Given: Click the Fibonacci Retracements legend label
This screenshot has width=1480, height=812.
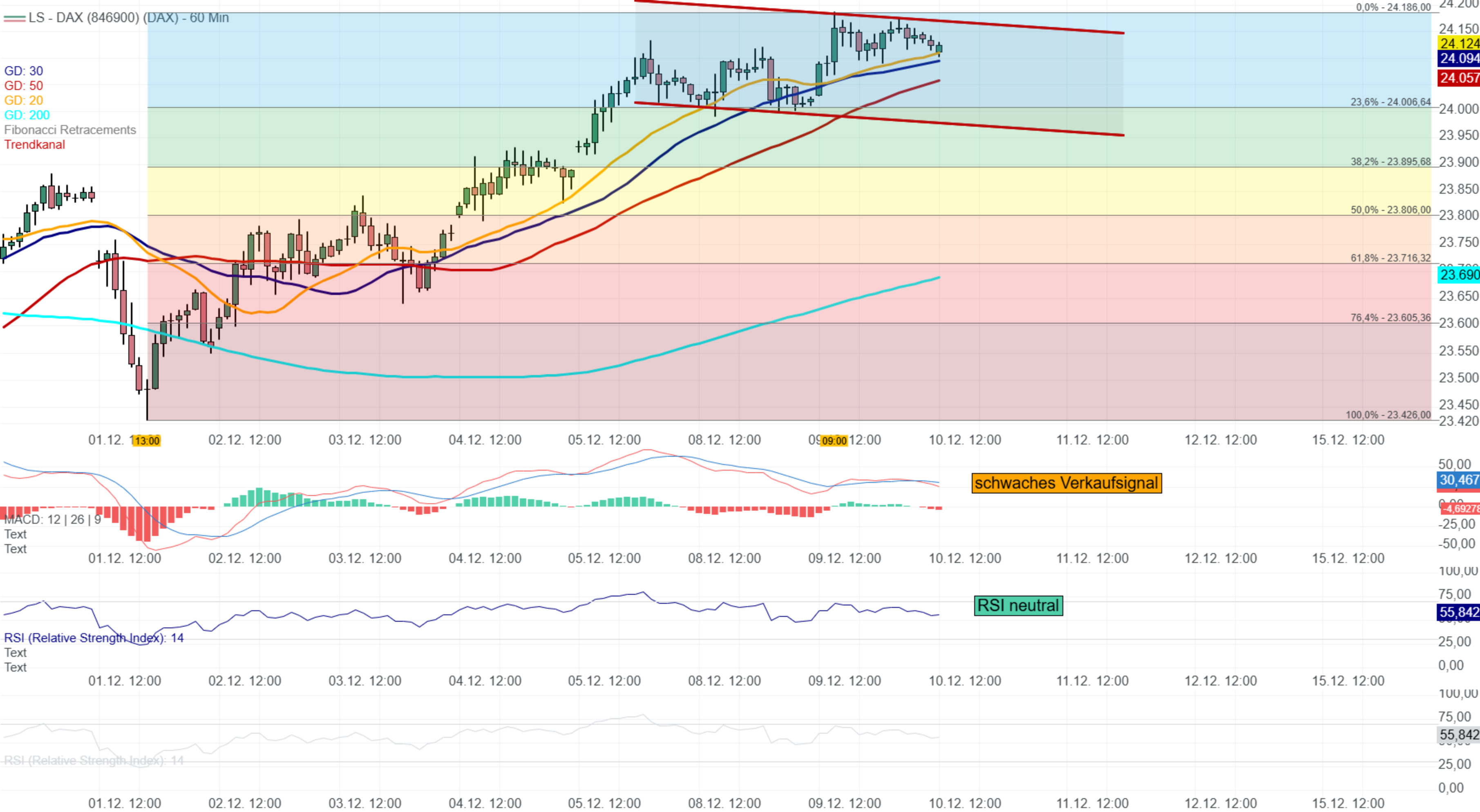Looking at the screenshot, I should [x=70, y=130].
